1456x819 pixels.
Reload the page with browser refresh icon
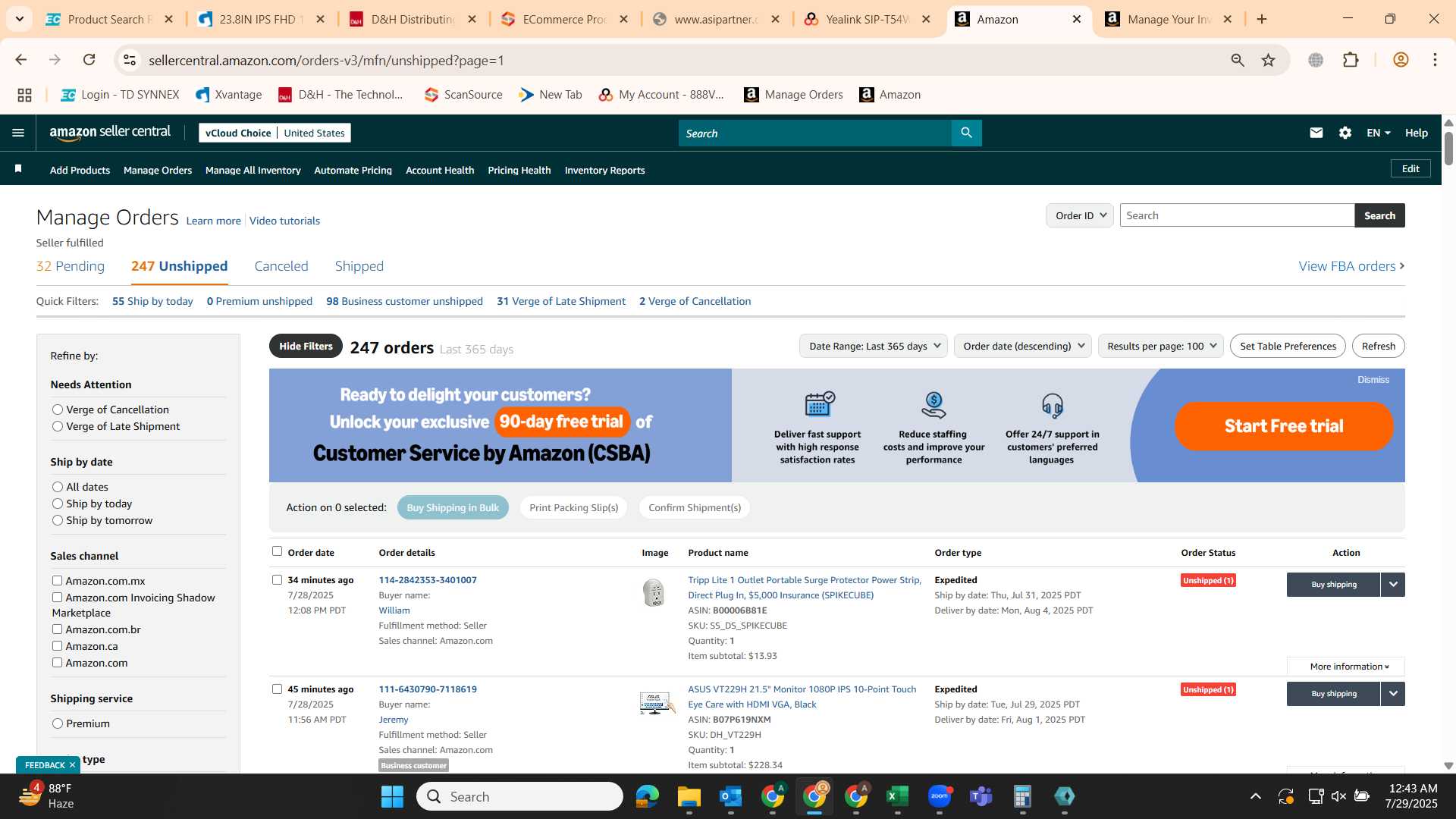coord(89,60)
